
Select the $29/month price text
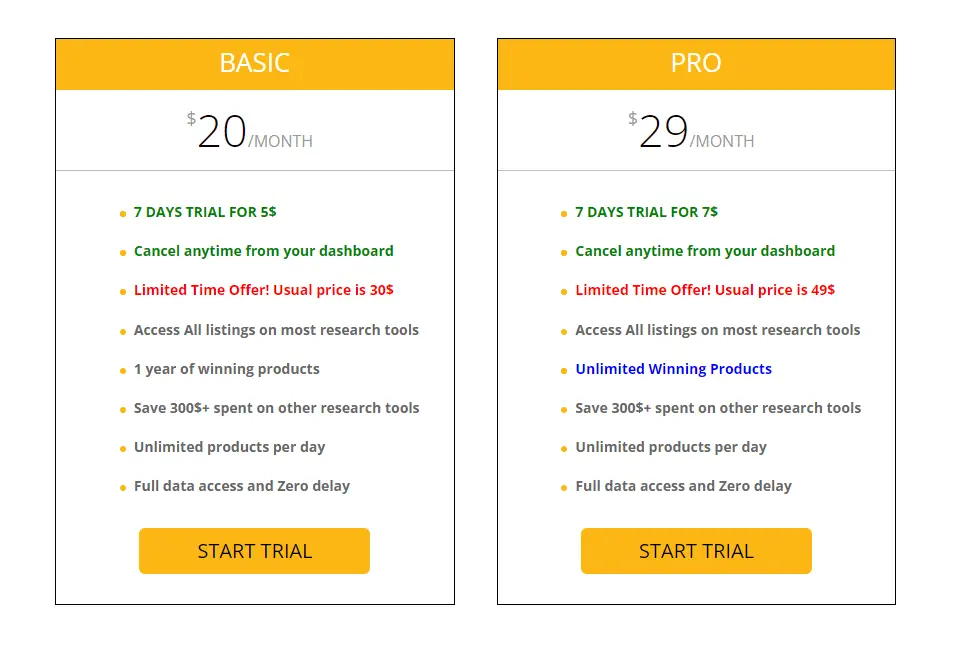click(x=691, y=131)
